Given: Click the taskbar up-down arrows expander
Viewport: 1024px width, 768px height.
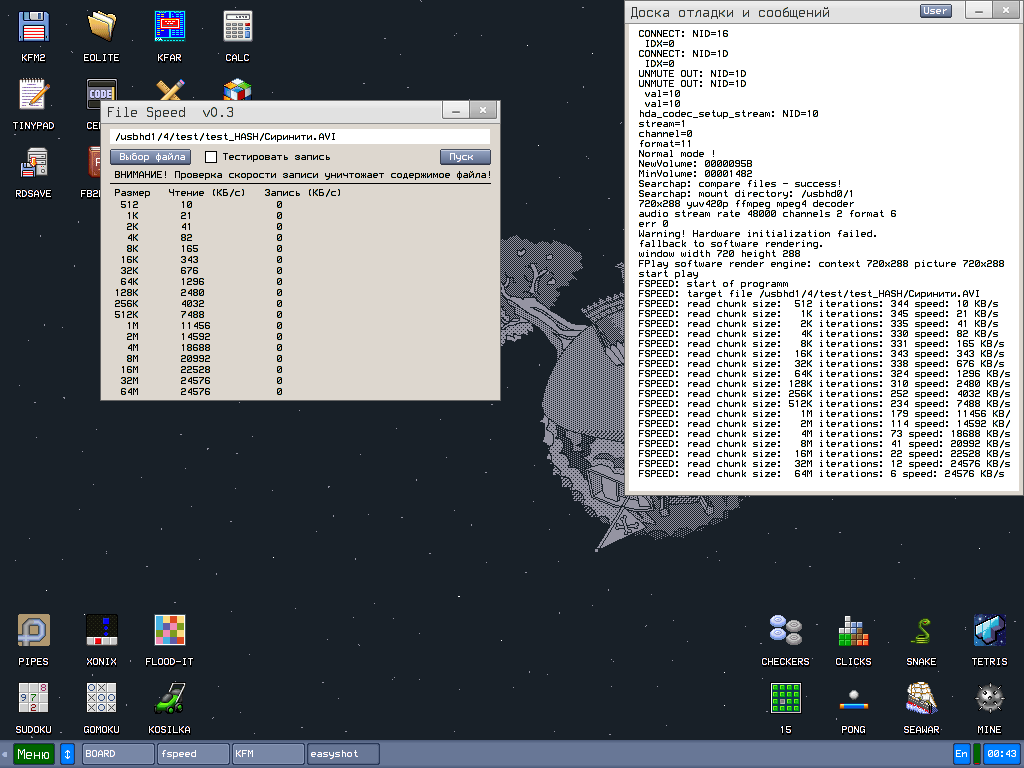Looking at the screenshot, I should click(68, 753).
